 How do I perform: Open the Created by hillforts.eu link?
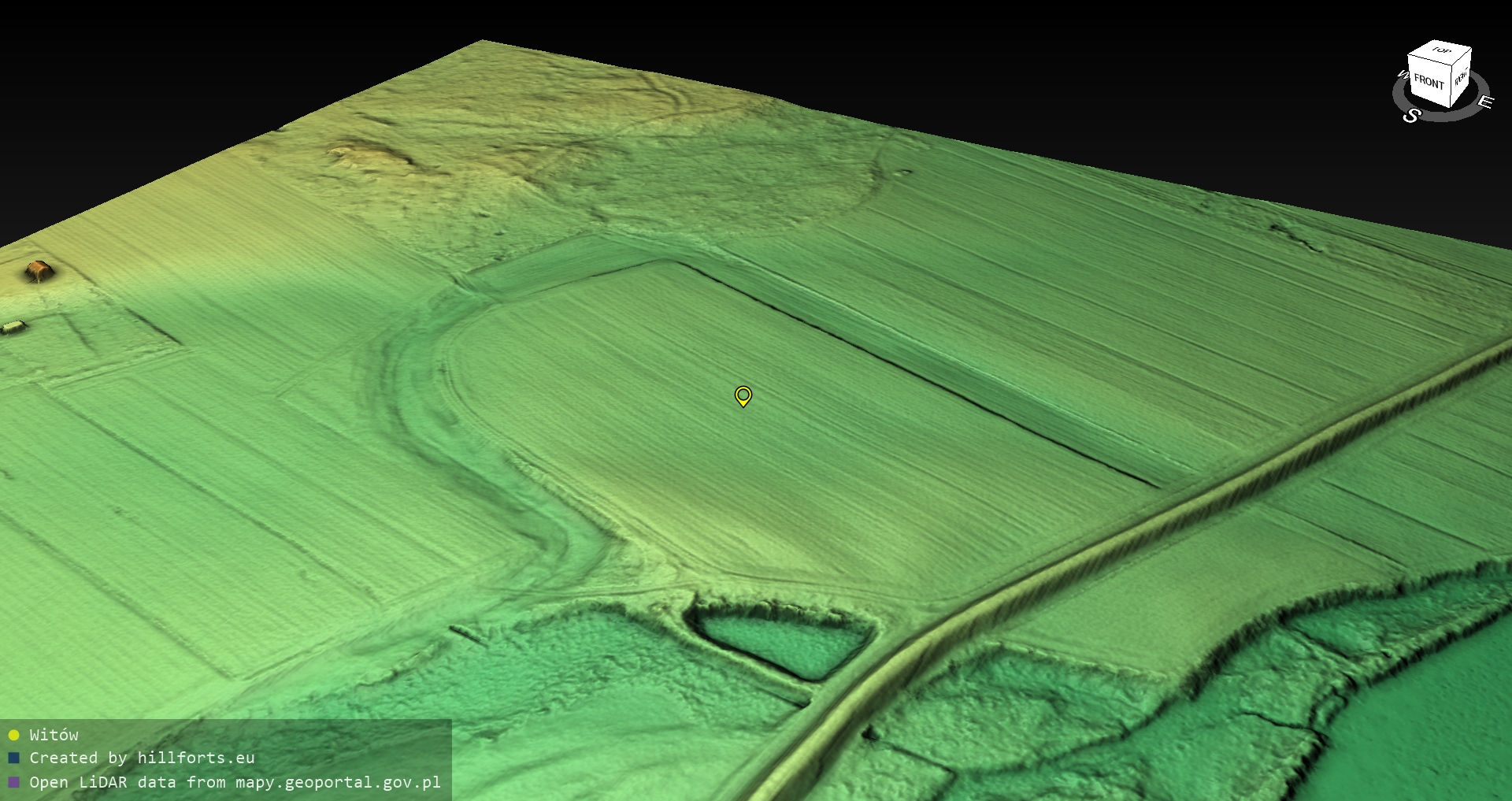(x=142, y=758)
